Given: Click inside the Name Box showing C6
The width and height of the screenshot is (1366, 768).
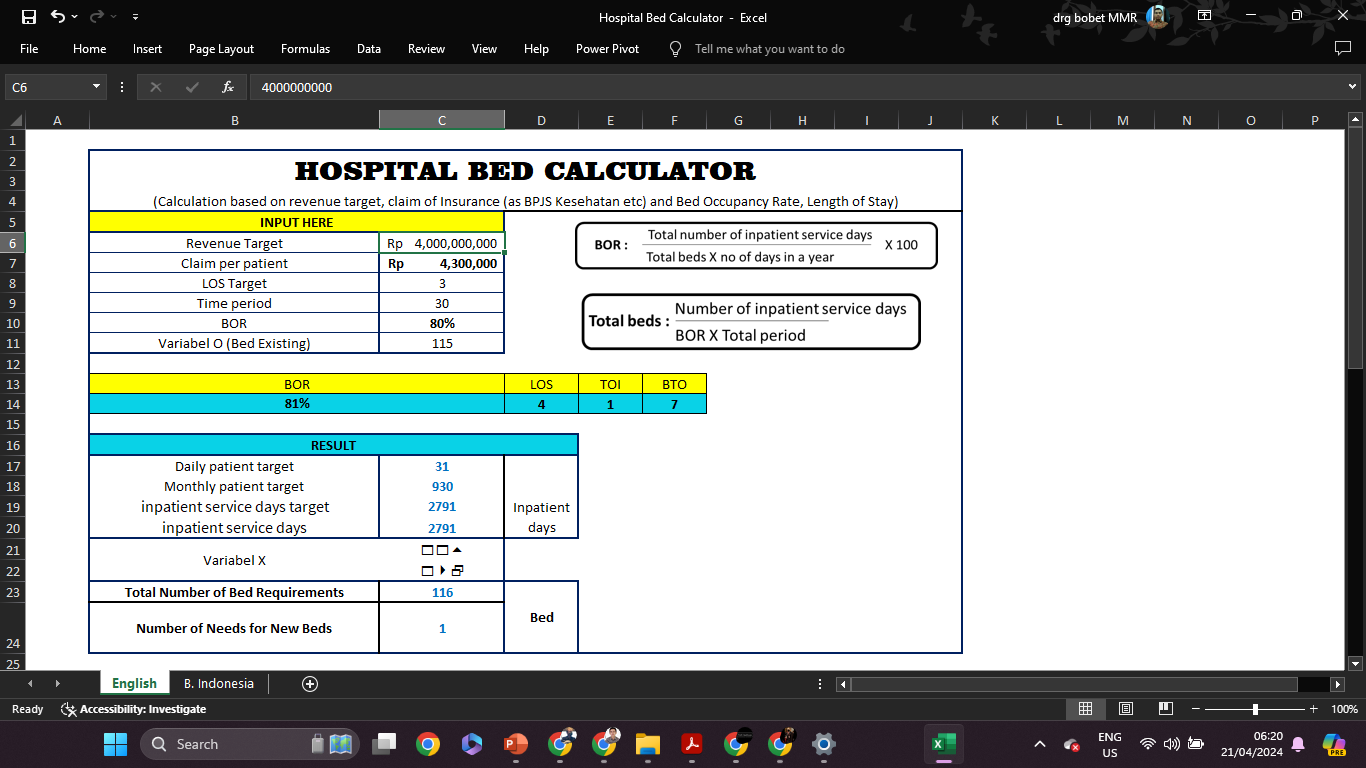Looking at the screenshot, I should 48,87.
